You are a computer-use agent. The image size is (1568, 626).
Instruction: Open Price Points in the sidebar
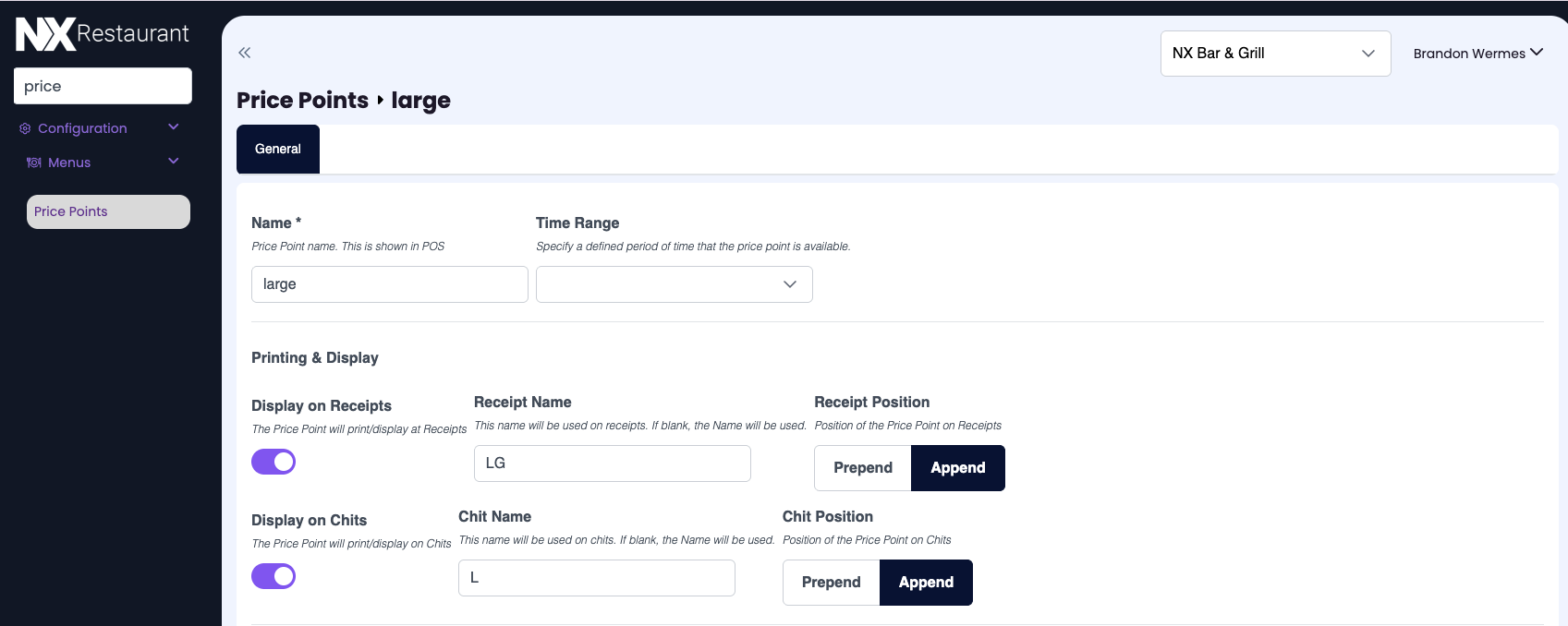108,211
